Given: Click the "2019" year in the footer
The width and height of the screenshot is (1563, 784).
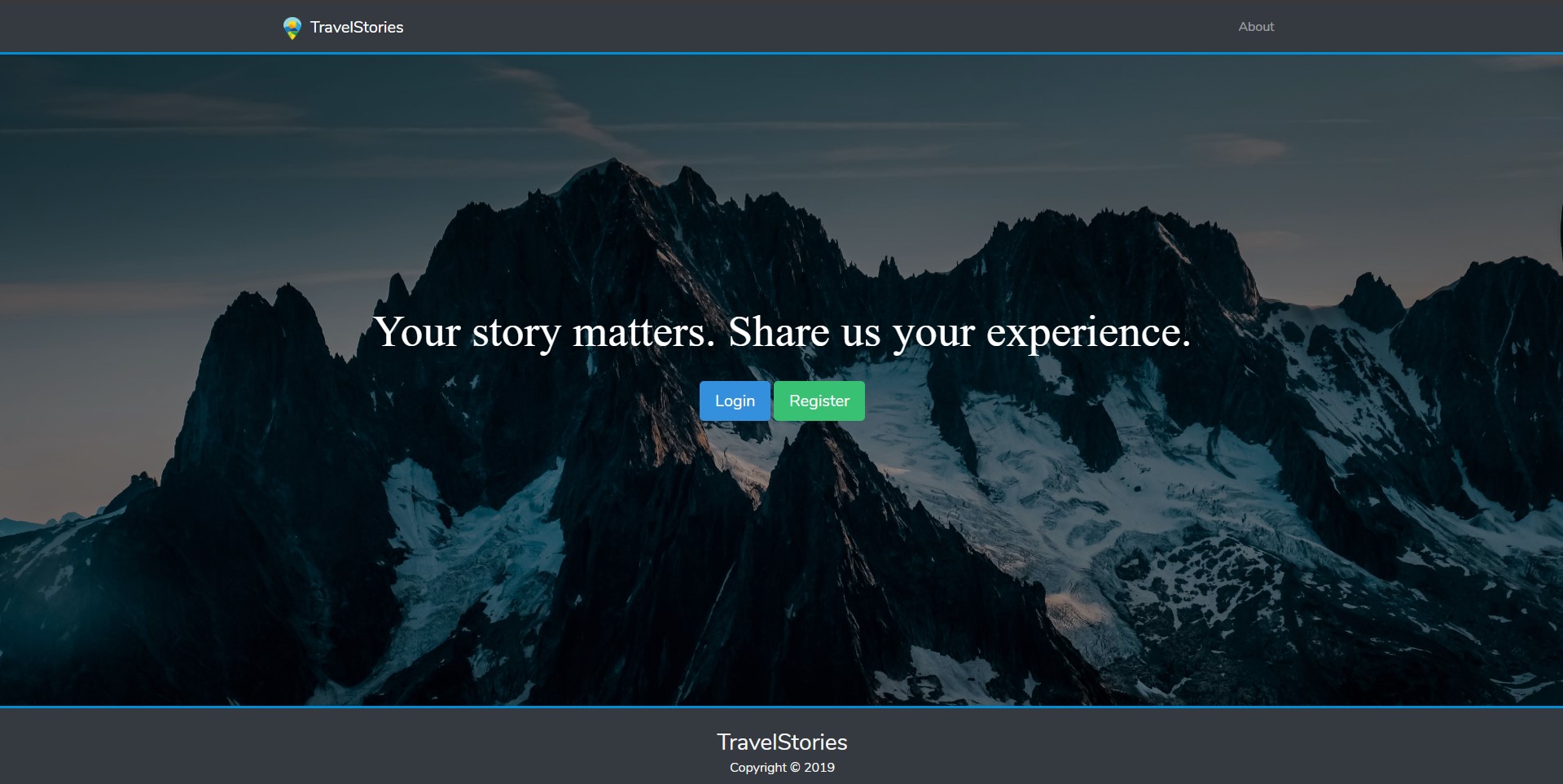Looking at the screenshot, I should click(x=819, y=767).
